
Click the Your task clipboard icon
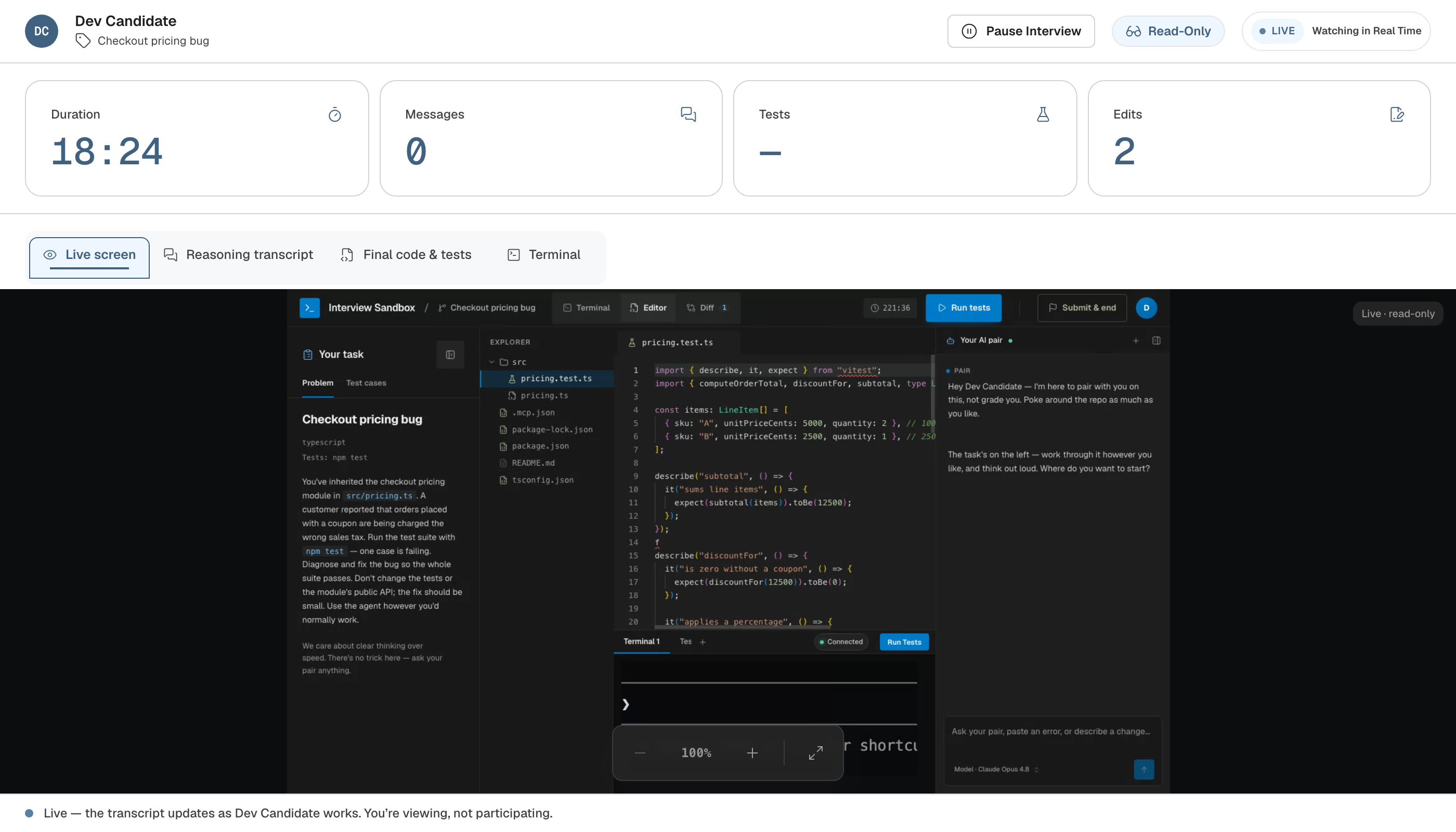click(307, 355)
